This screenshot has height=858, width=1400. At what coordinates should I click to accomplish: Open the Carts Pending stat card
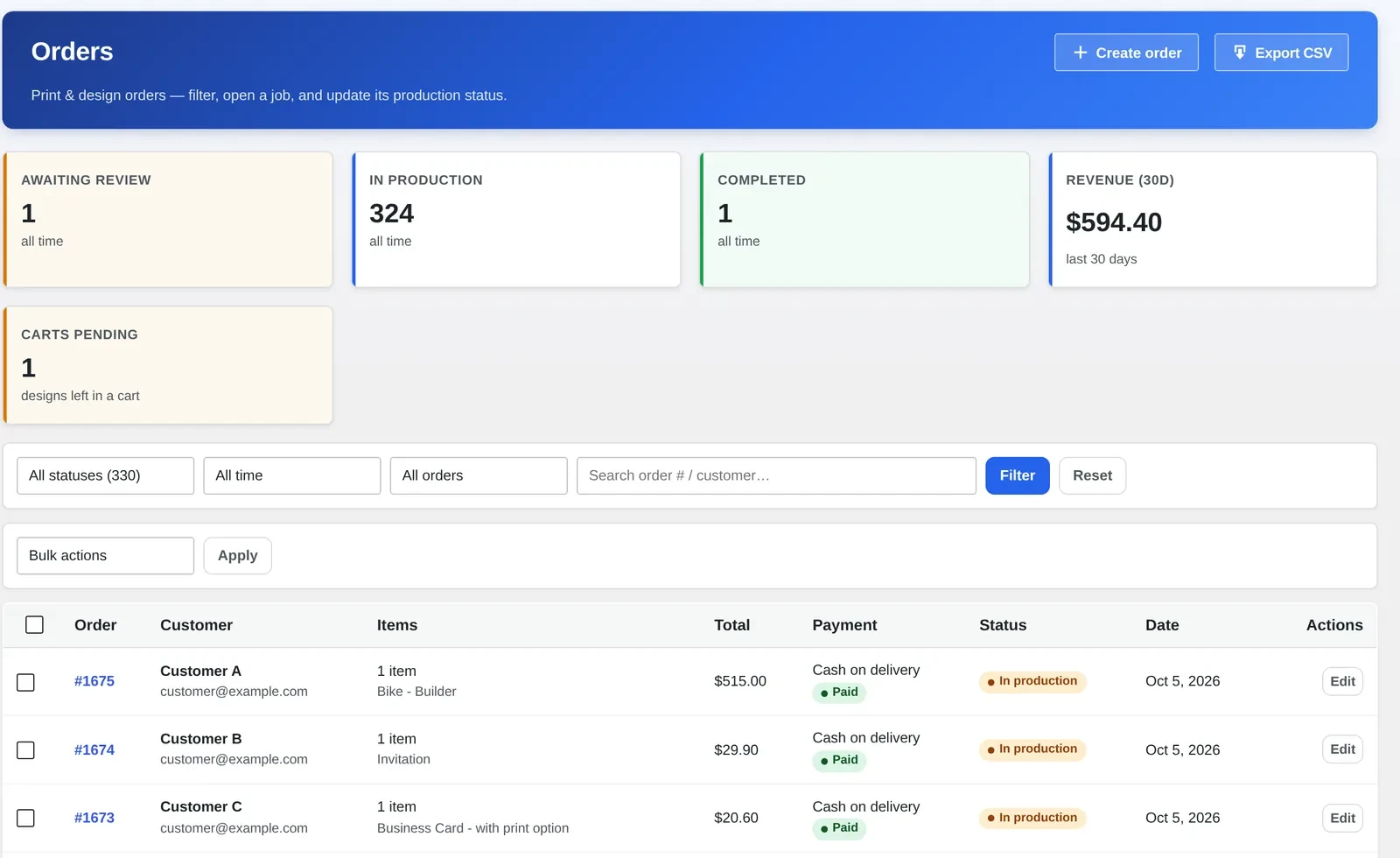coord(168,365)
